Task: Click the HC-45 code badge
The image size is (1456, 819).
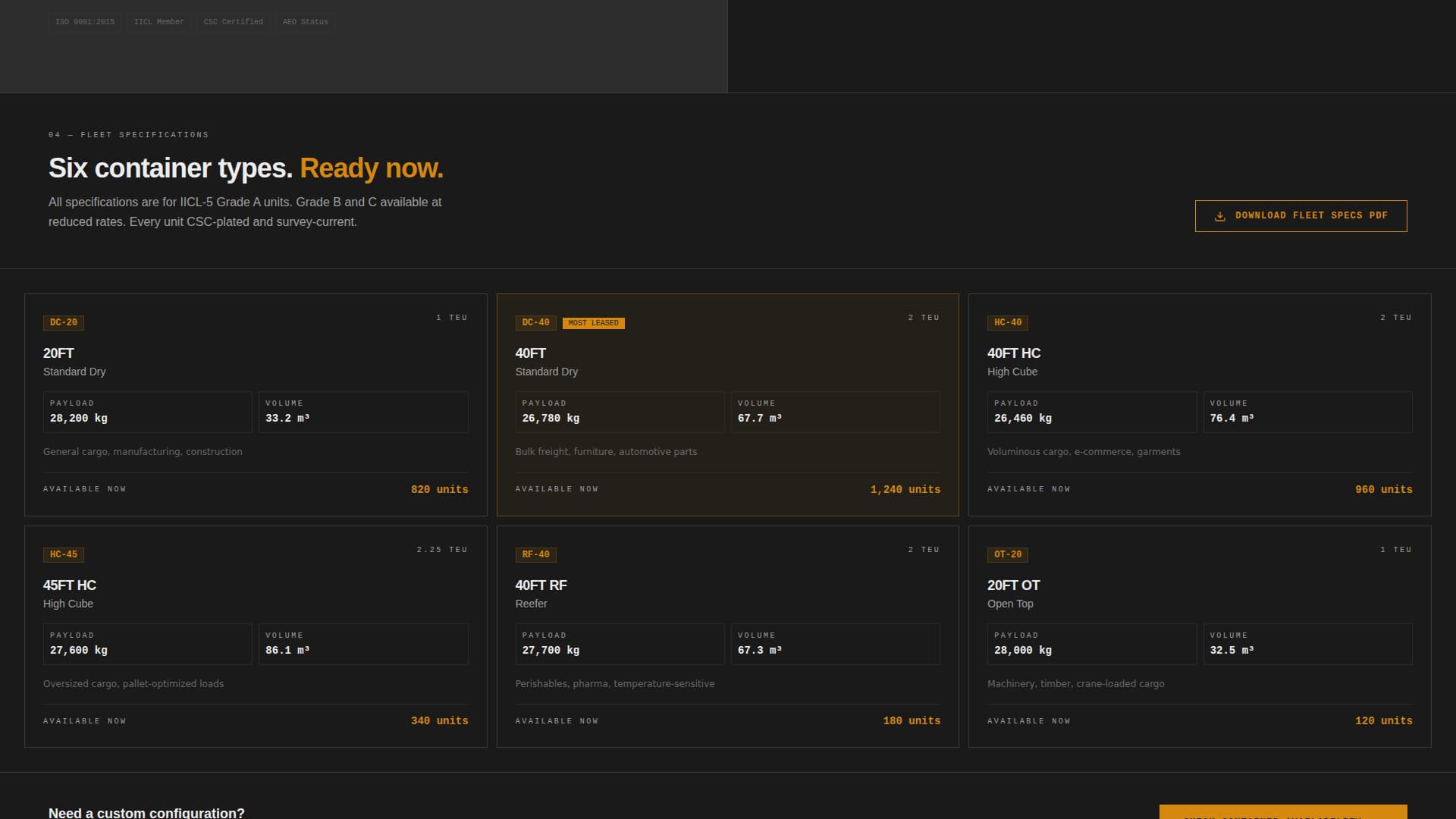Action: [64, 555]
